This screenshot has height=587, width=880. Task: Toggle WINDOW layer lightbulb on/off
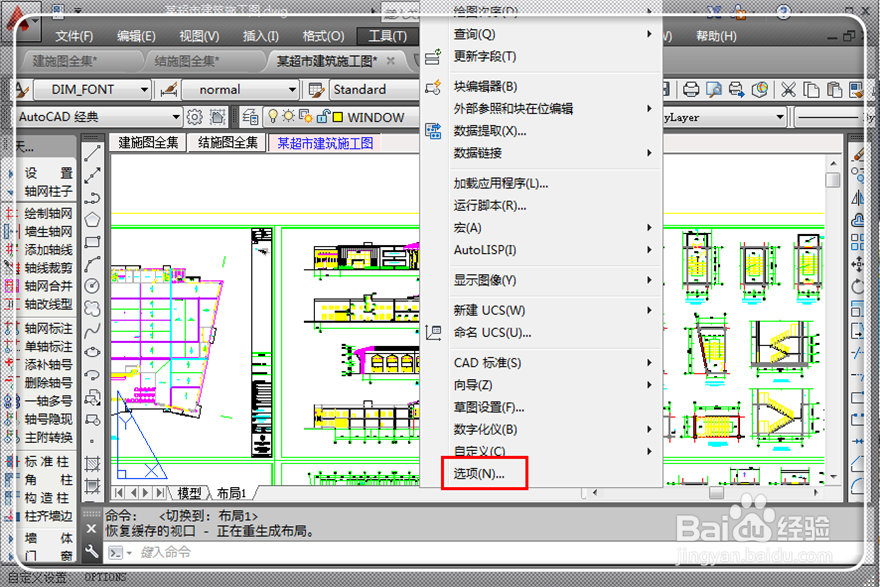(x=273, y=116)
